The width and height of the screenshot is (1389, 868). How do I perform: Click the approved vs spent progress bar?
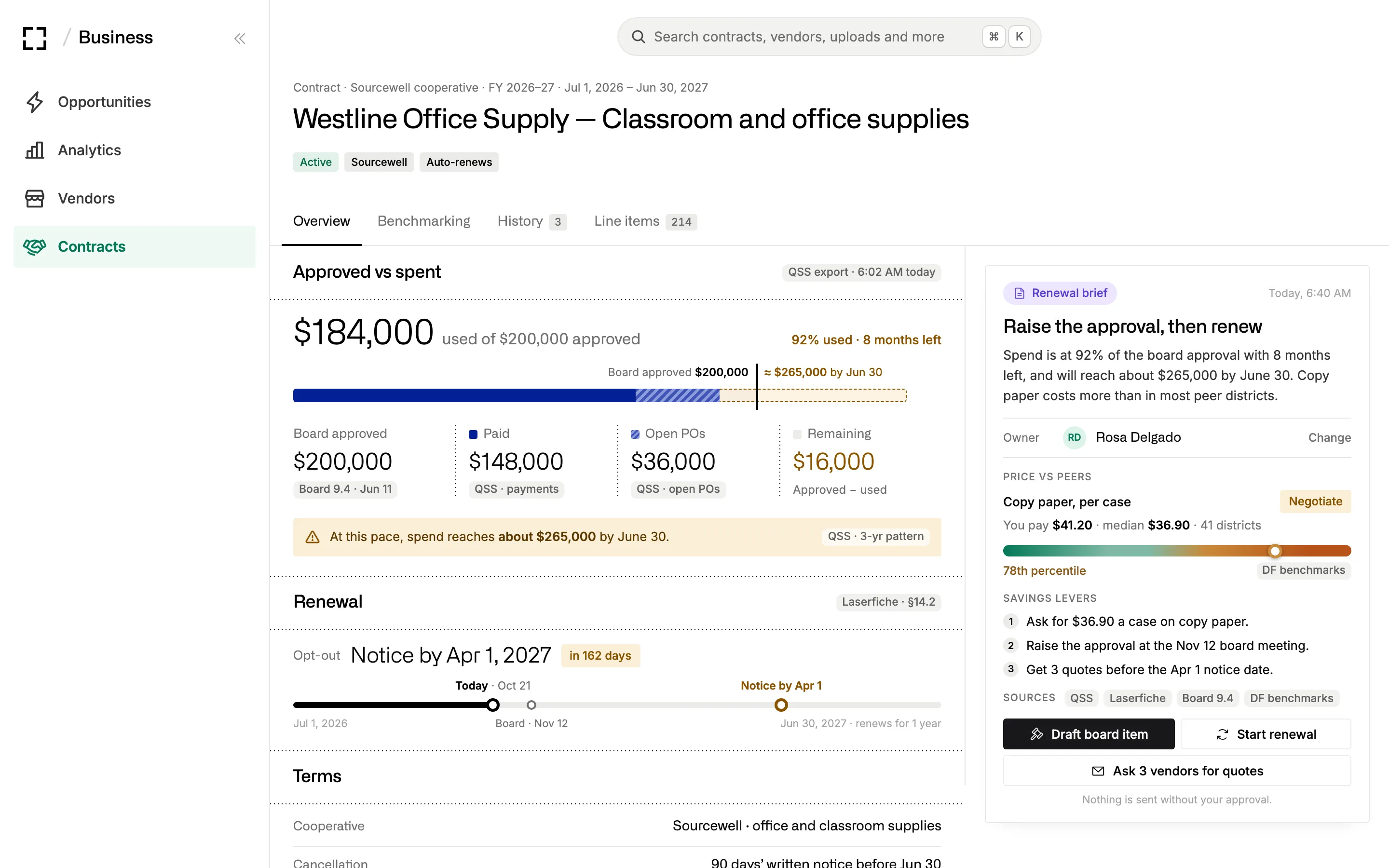600,395
